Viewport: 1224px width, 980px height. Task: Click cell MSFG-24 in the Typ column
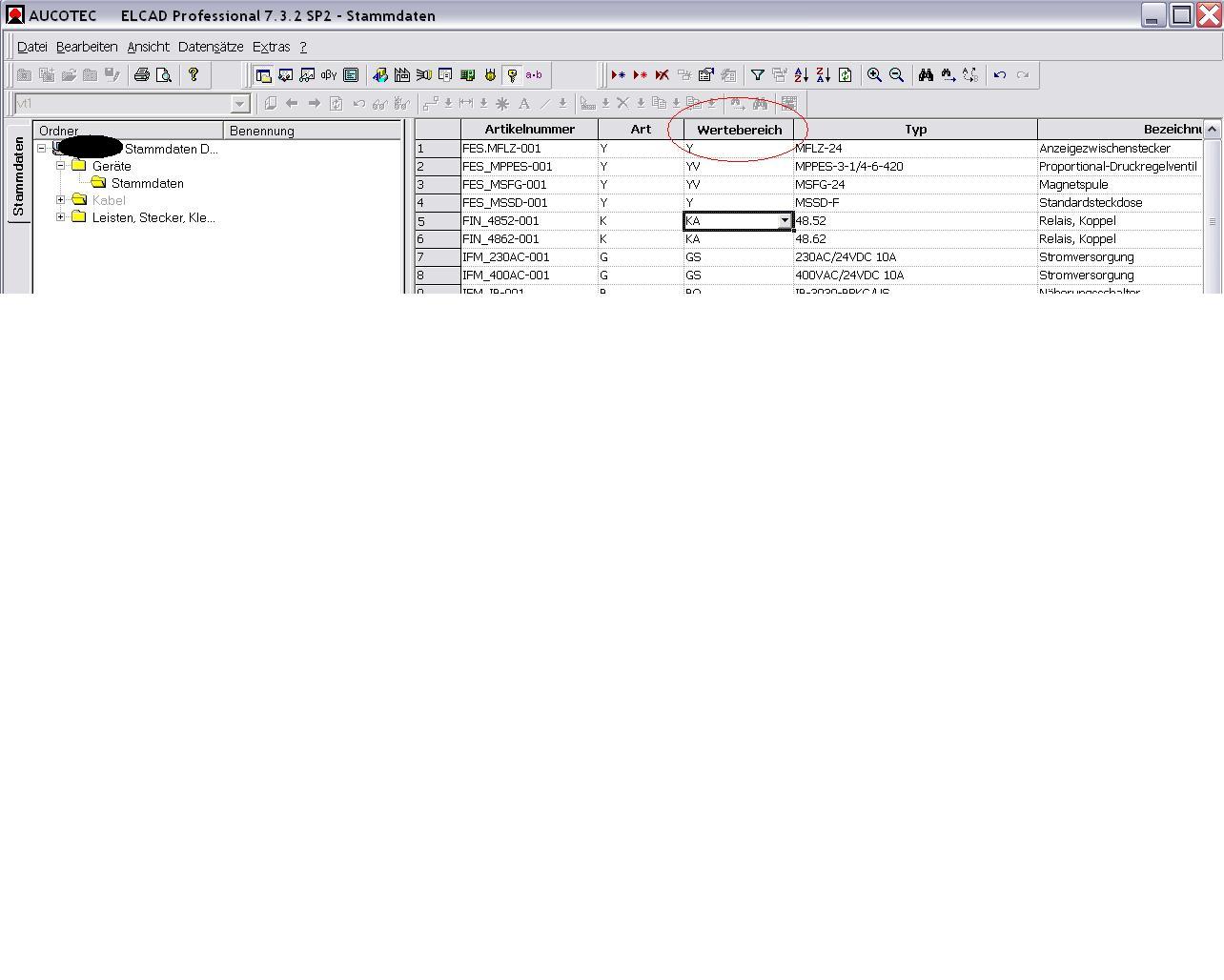(x=915, y=184)
